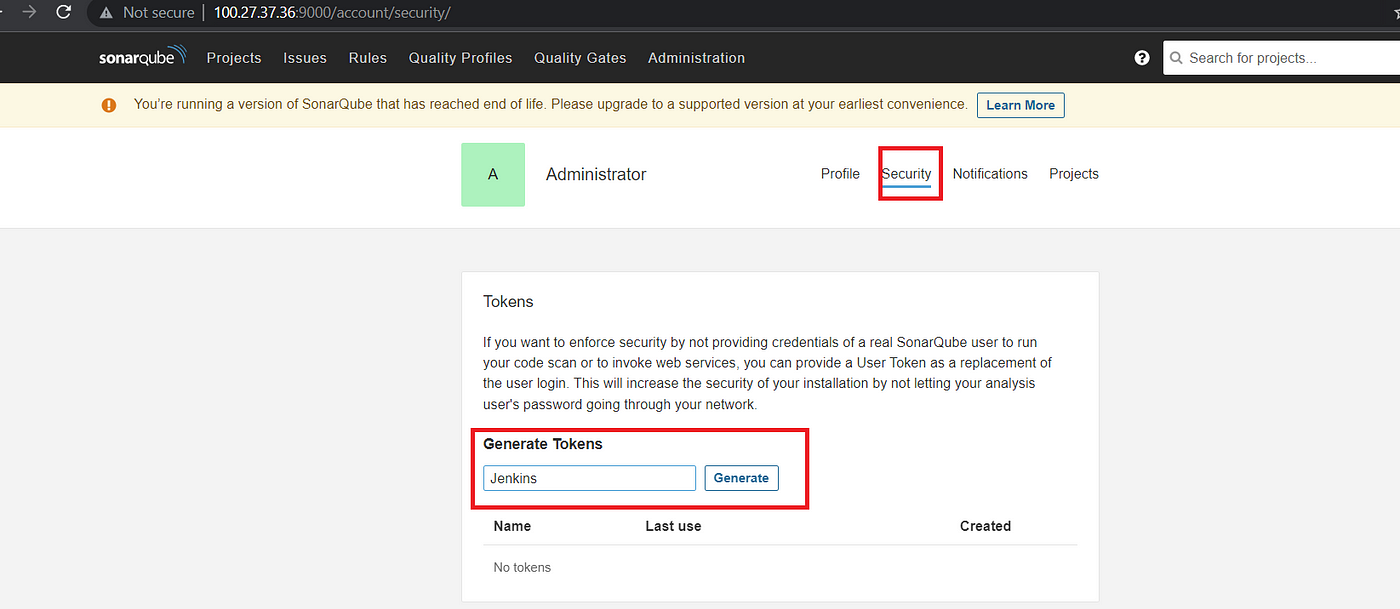Click the Learn More button
Viewport: 1400px width, 609px height.
pyautogui.click(x=1020, y=105)
